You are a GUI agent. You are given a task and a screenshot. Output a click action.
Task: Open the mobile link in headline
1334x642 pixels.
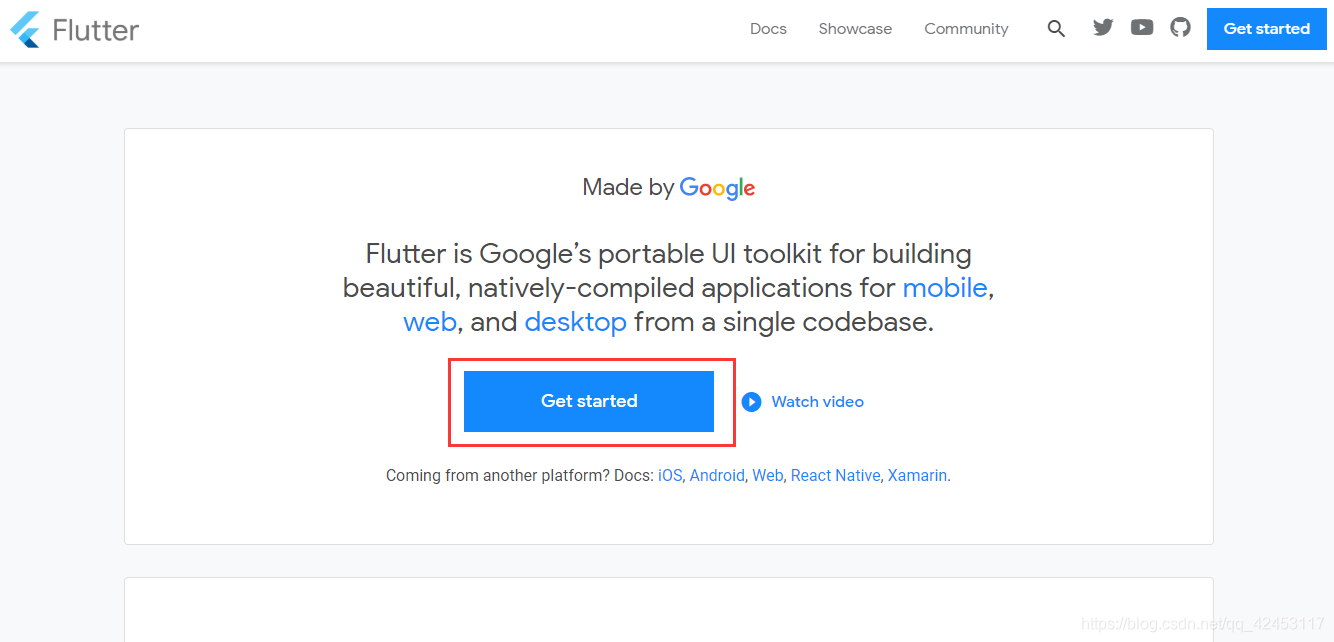point(945,288)
